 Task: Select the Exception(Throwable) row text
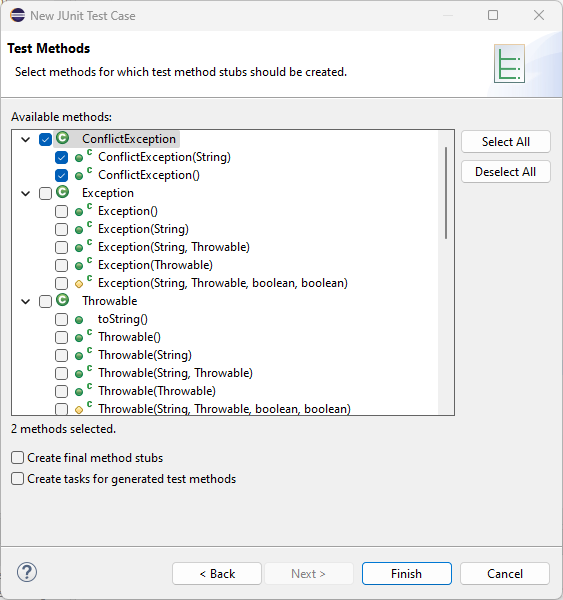point(155,265)
